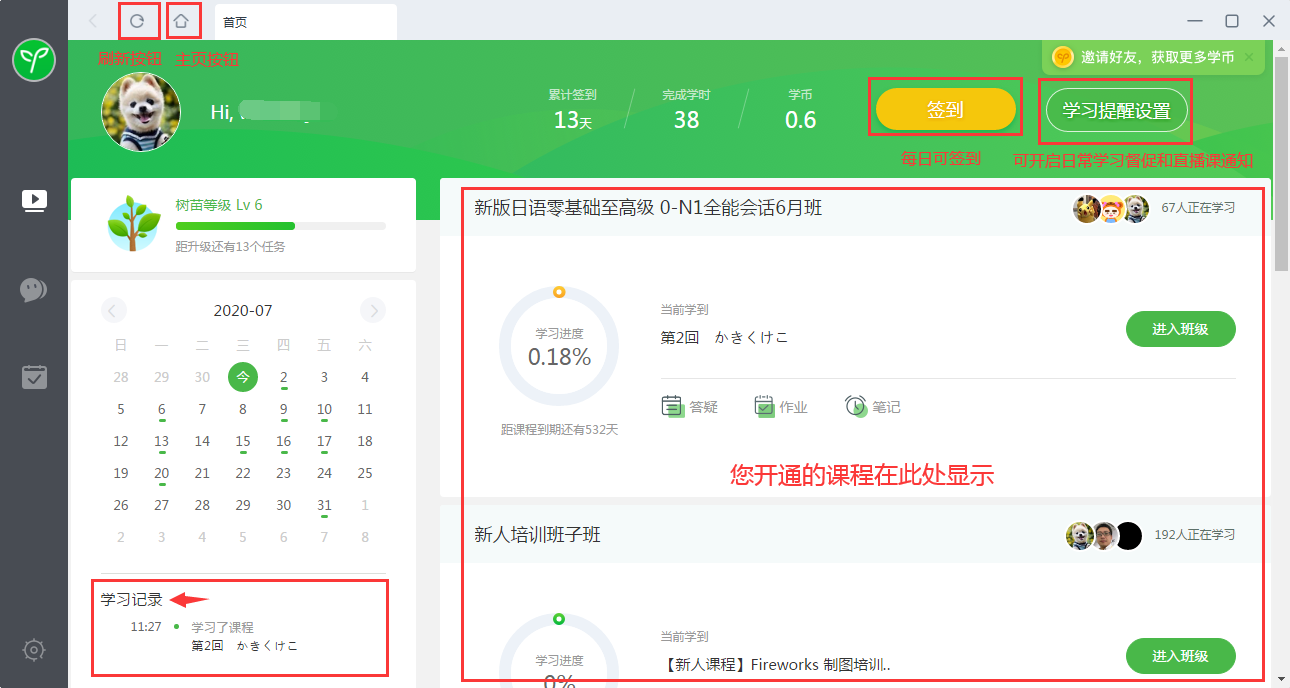Click the user profile avatar

[x=141, y=112]
